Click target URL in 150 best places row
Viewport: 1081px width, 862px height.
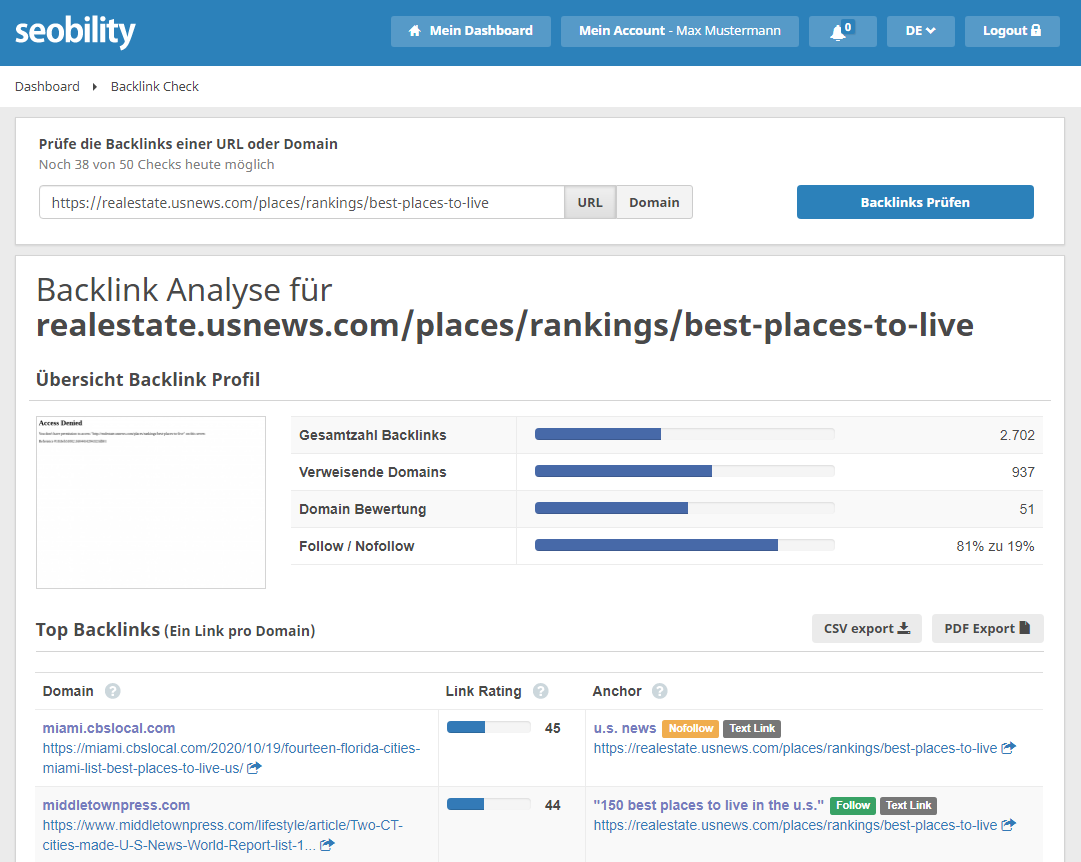click(x=796, y=825)
